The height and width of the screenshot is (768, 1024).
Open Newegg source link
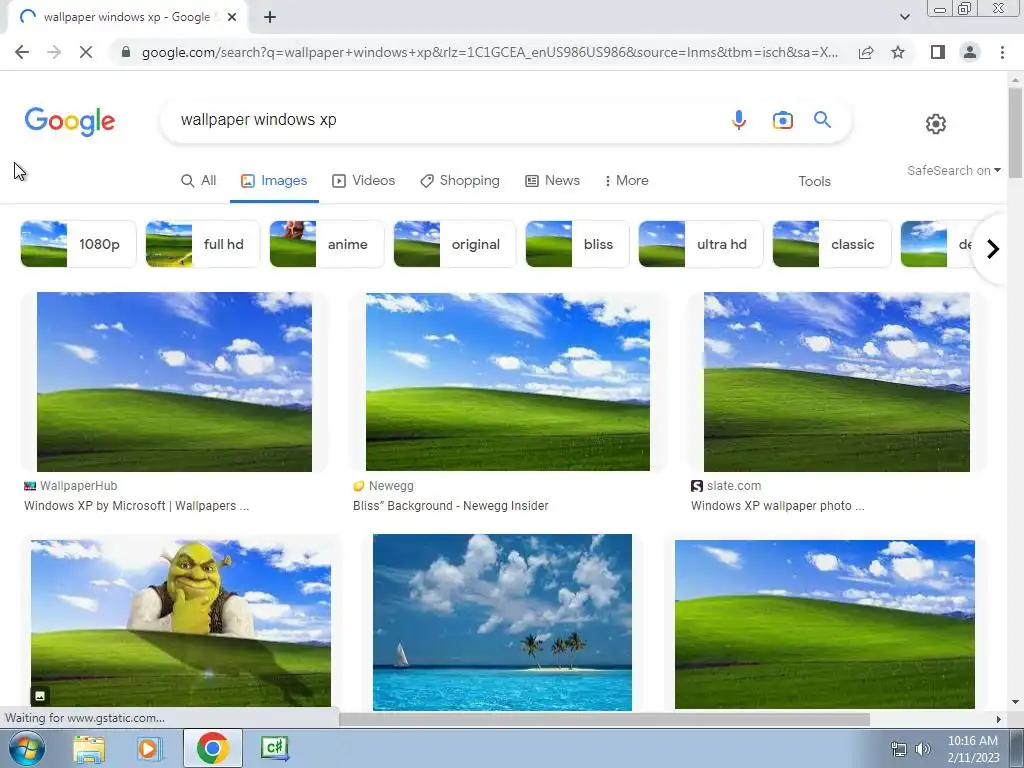tap(383, 486)
